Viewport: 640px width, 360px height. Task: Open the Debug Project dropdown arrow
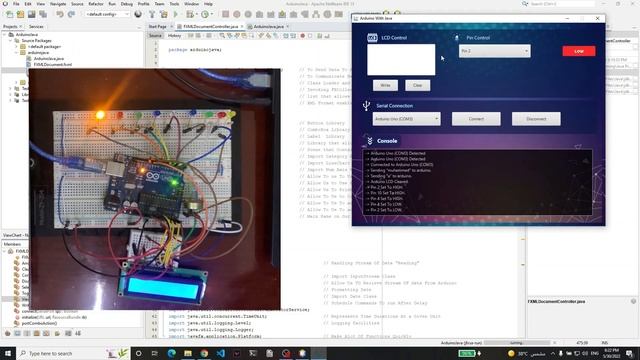196,14
